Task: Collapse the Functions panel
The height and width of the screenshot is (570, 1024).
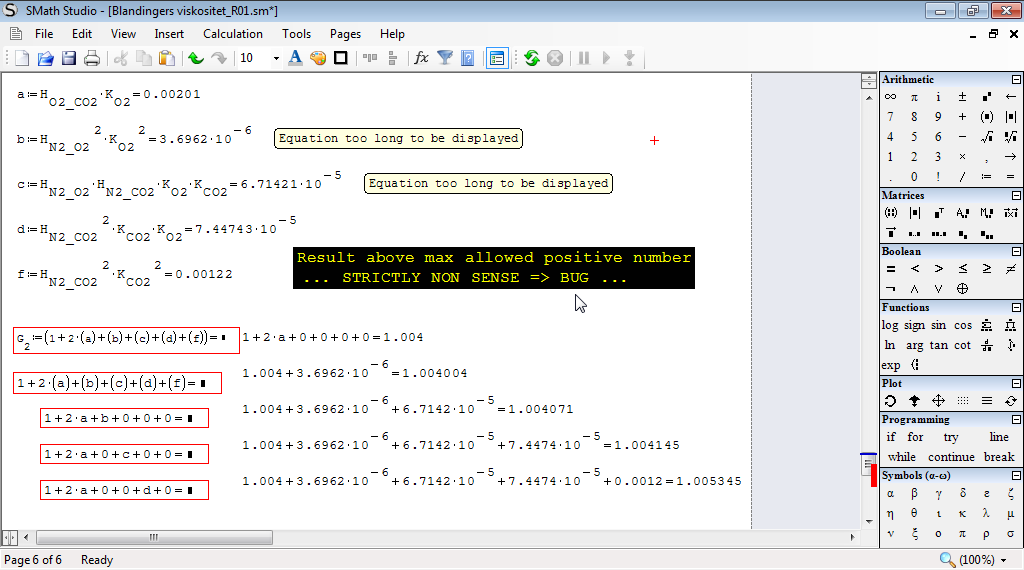Action: pos(1016,308)
